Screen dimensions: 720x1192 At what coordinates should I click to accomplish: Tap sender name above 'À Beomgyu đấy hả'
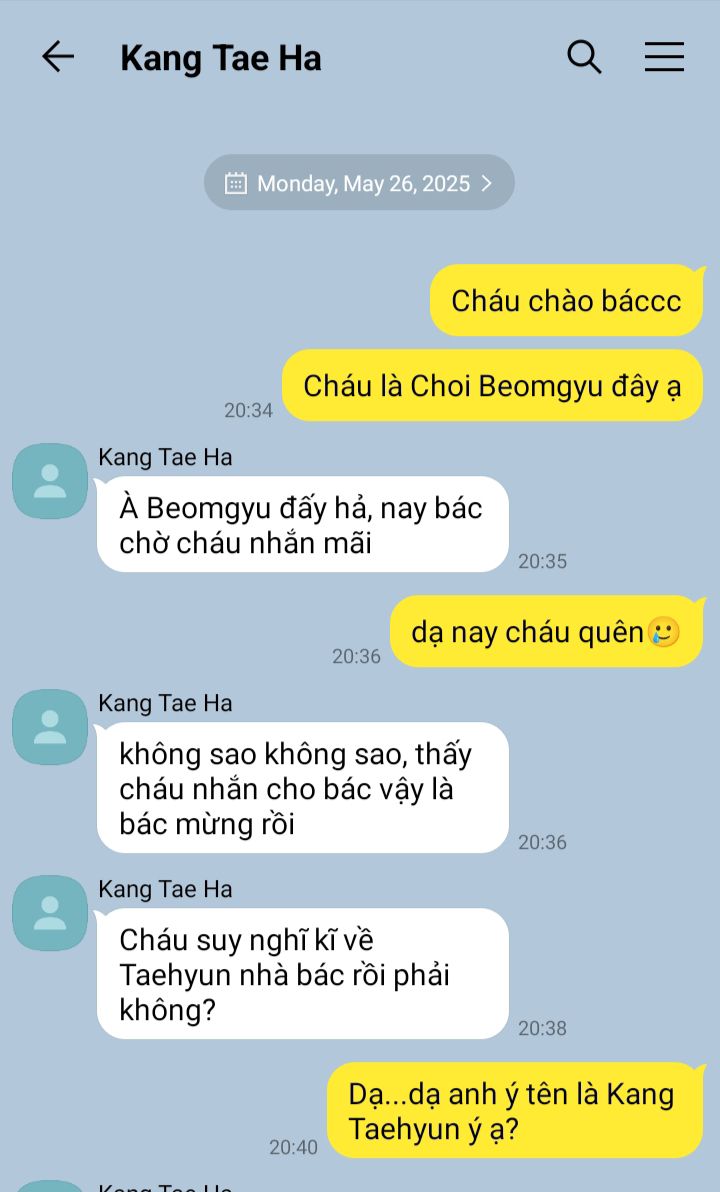pos(165,457)
